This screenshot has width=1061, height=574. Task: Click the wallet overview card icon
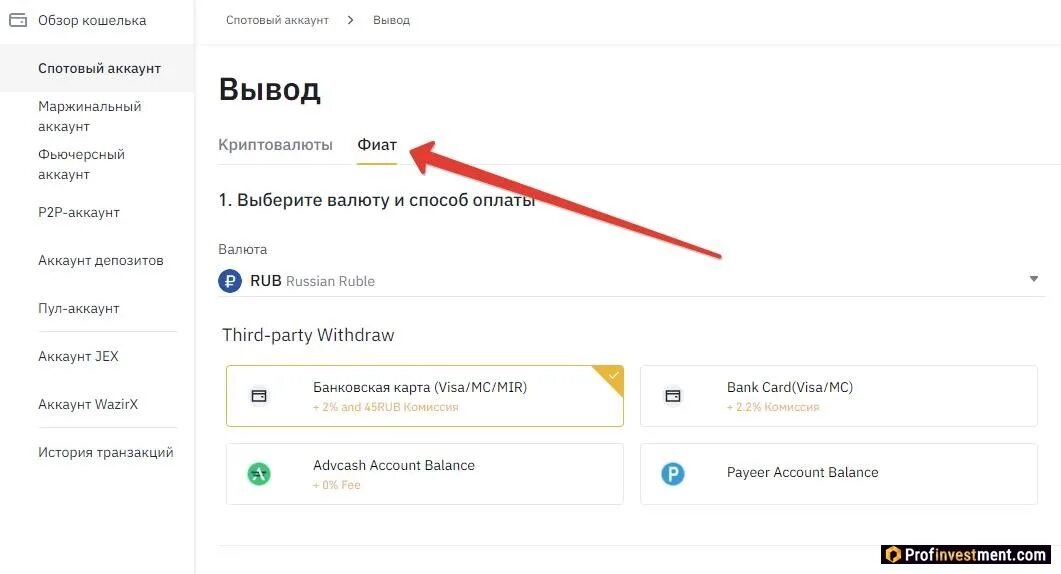pyautogui.click(x=18, y=20)
